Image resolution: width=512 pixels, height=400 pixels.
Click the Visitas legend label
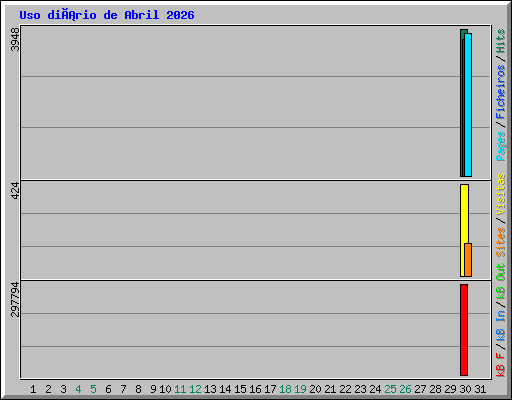pyautogui.click(x=501, y=194)
